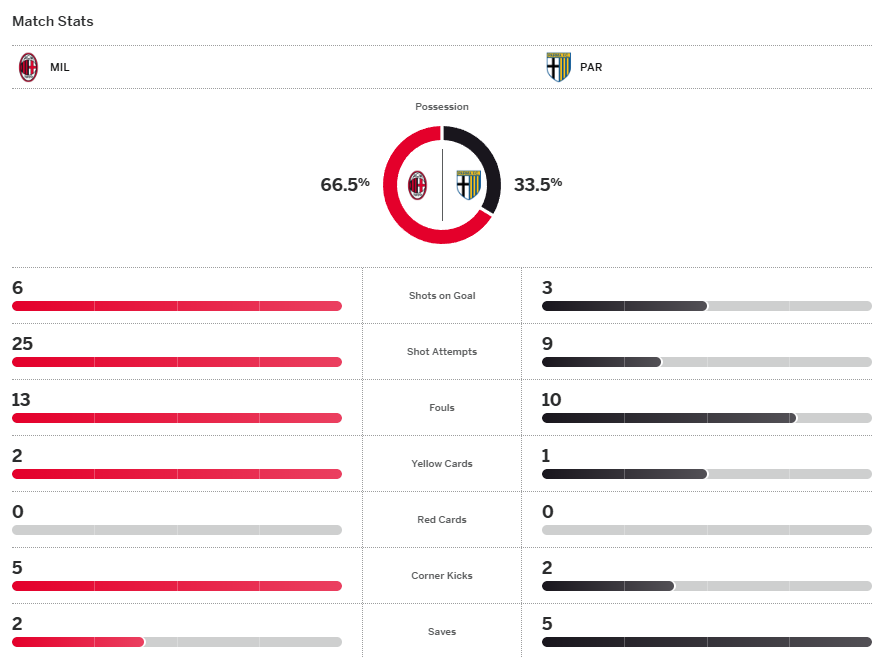Click Parma's dark Corner Kicks bar
Image resolution: width=882 pixels, height=657 pixels.
(607, 586)
